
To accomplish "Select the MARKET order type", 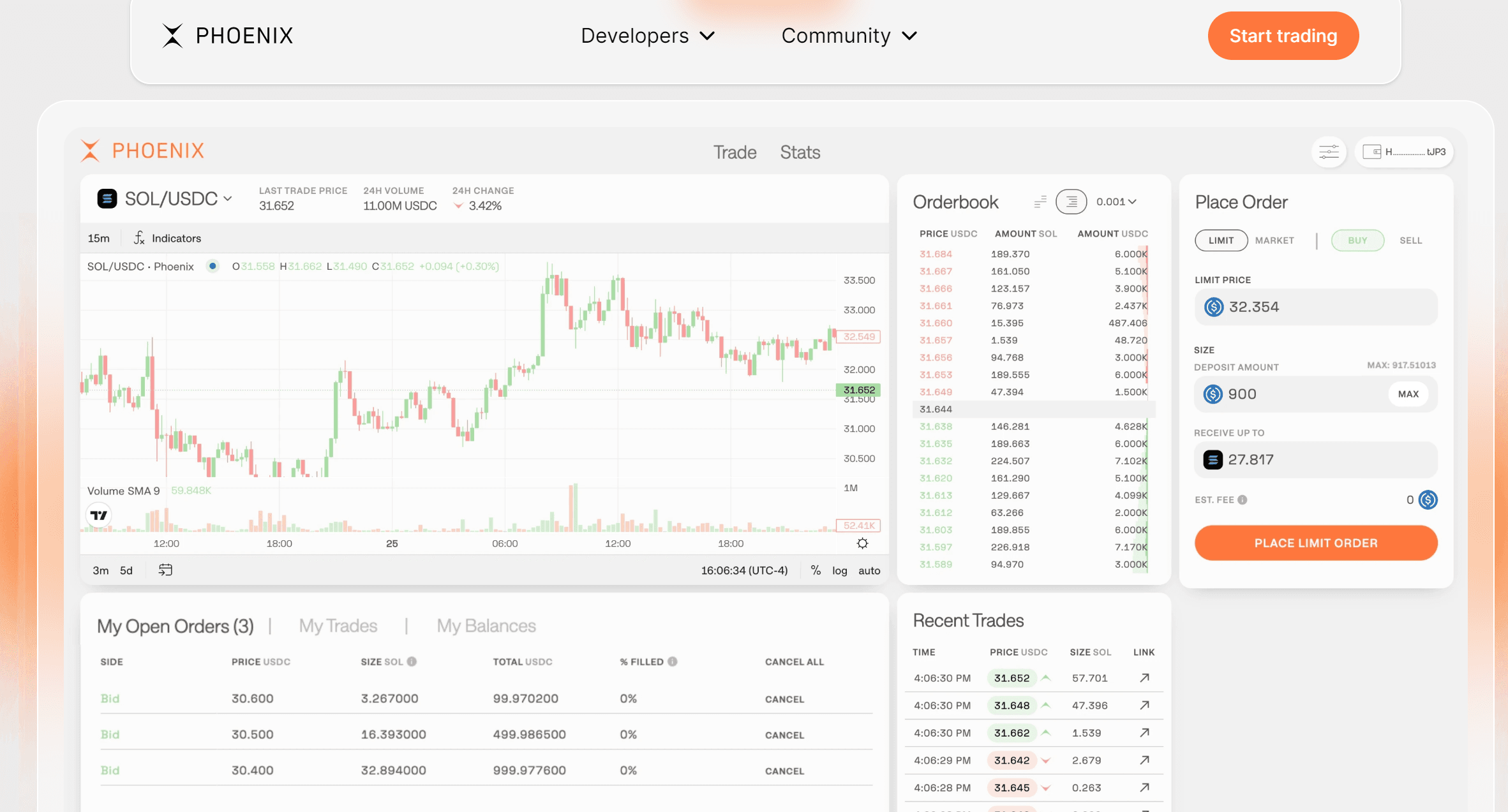I will click(x=1274, y=240).
